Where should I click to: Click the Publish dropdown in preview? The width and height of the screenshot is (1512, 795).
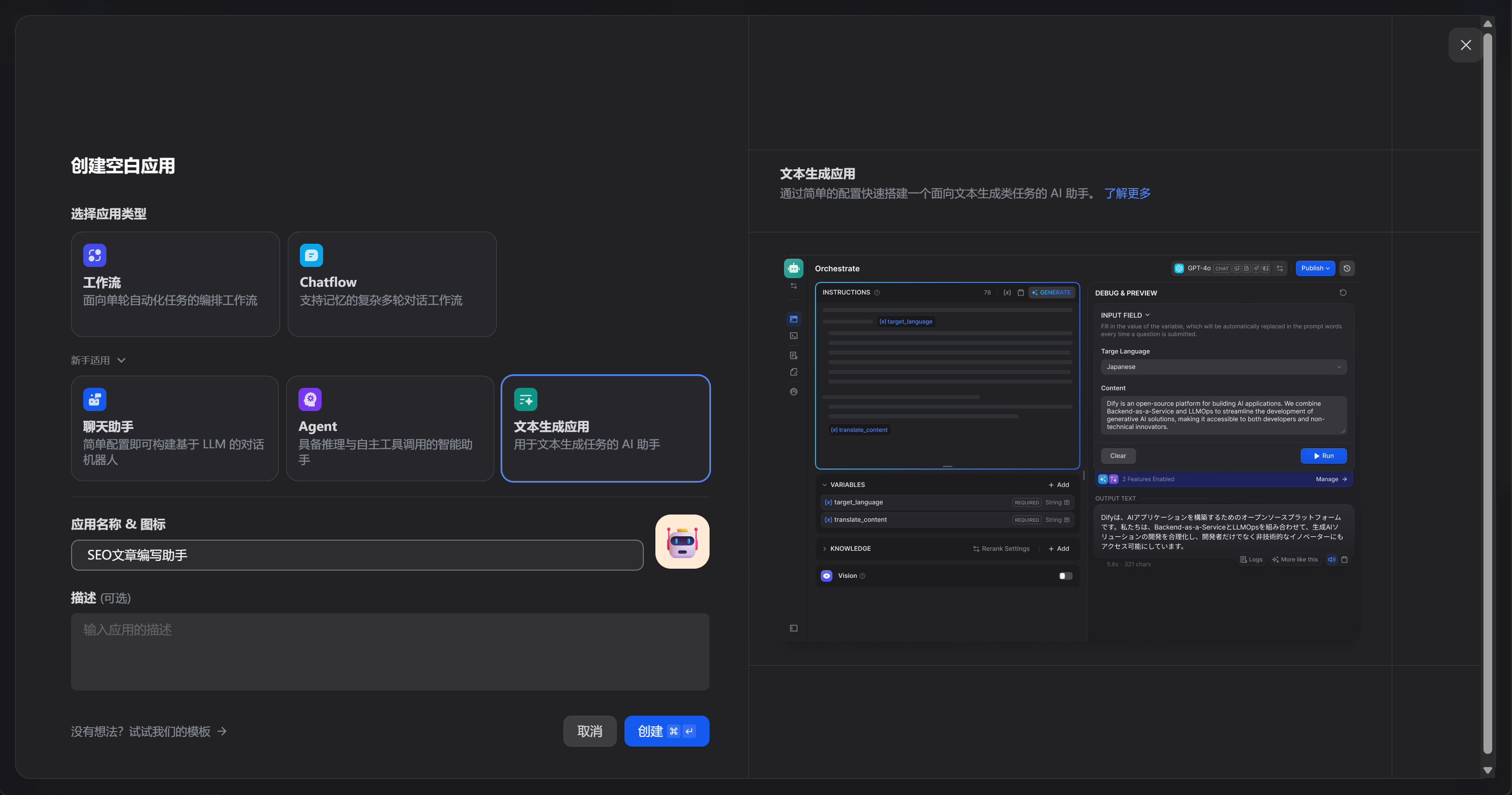[1315, 268]
